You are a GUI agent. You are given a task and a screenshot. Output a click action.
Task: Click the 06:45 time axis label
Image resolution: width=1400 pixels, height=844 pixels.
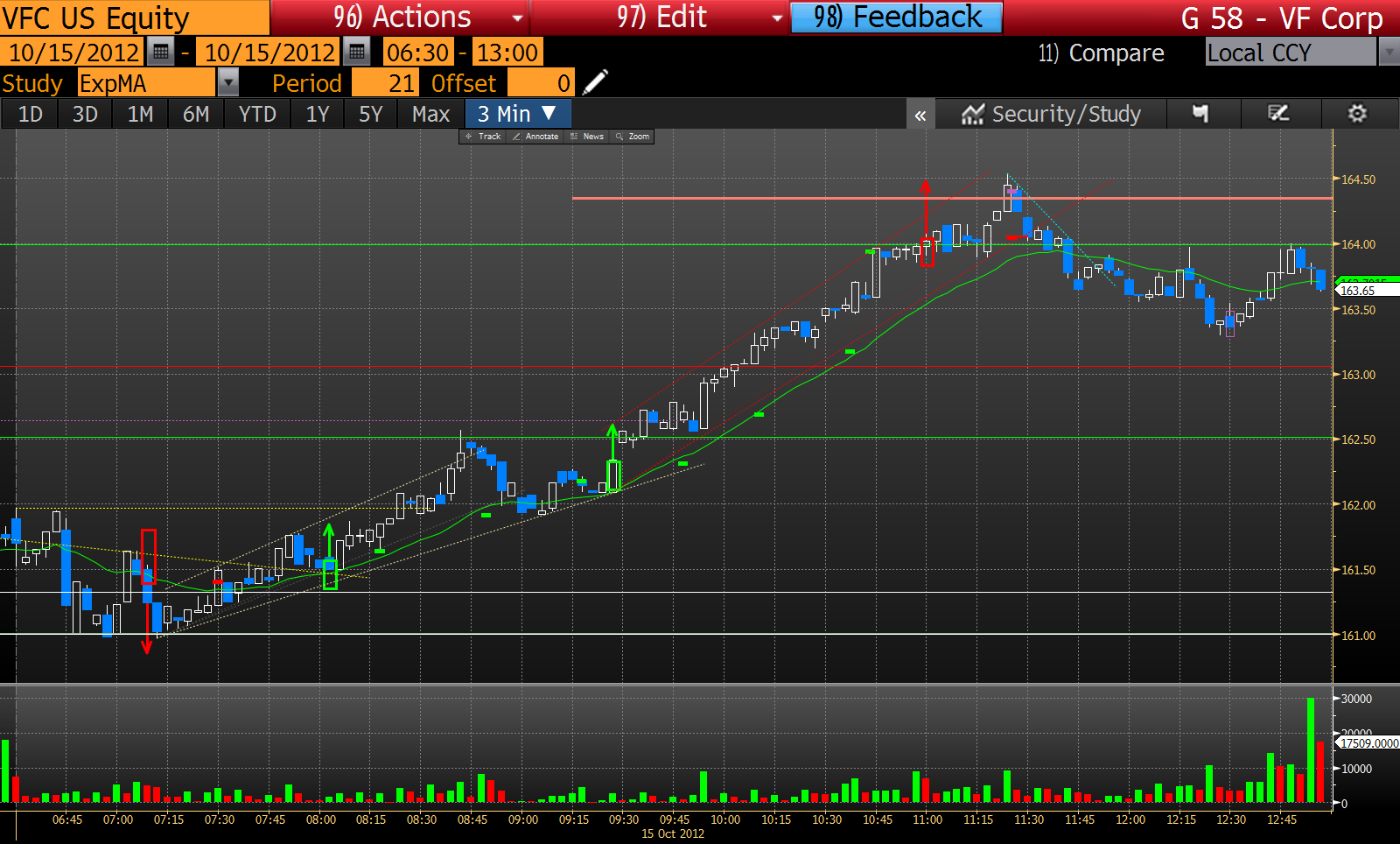[x=67, y=819]
